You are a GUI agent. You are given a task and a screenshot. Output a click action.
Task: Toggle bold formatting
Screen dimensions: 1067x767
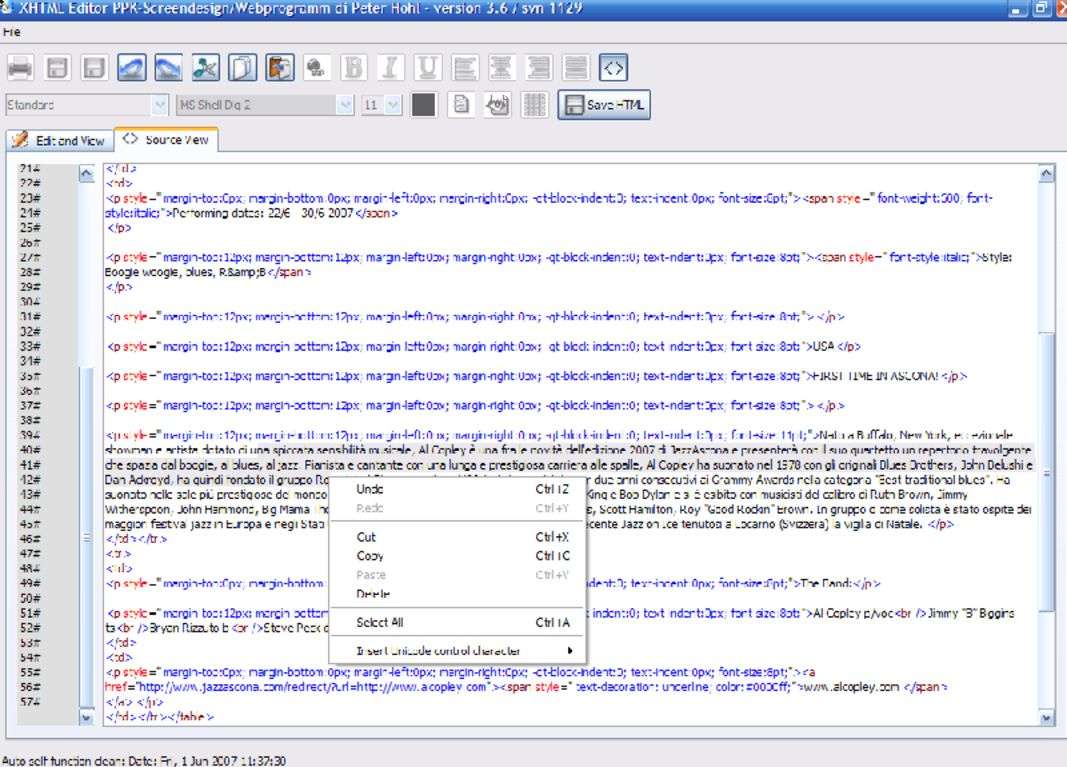(353, 67)
